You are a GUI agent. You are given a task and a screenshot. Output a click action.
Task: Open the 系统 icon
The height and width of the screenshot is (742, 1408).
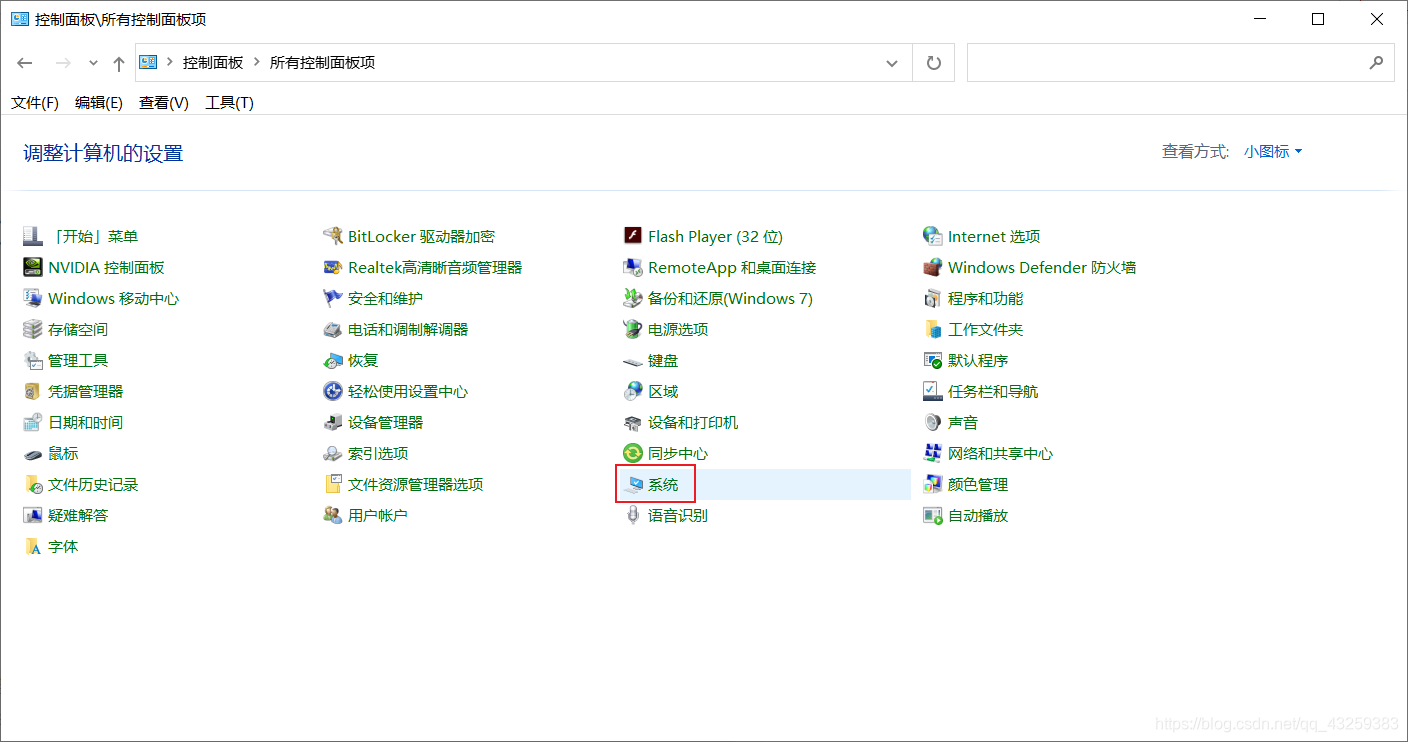click(632, 484)
